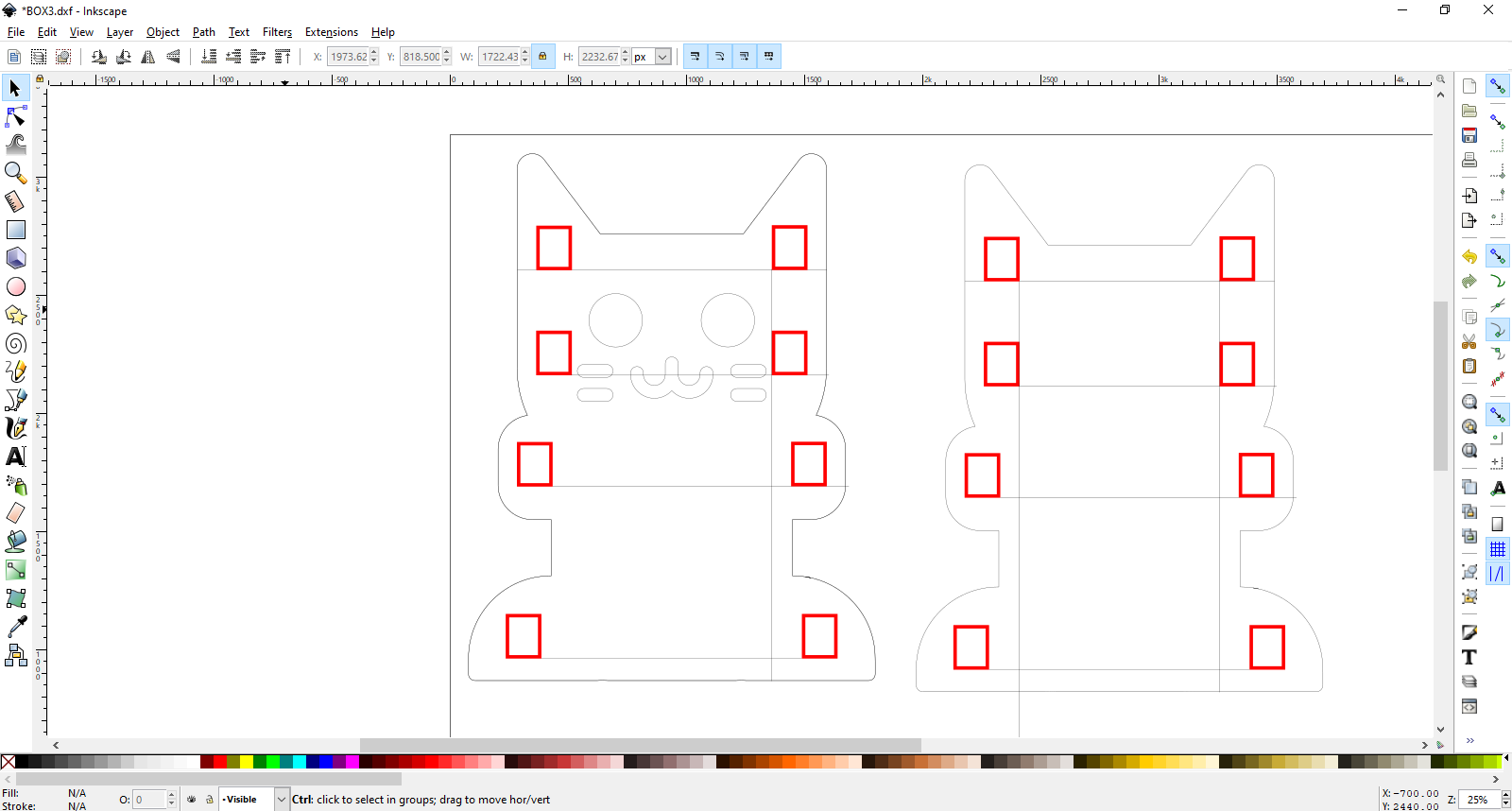
Task: Open the px units dropdown
Action: pos(662,57)
